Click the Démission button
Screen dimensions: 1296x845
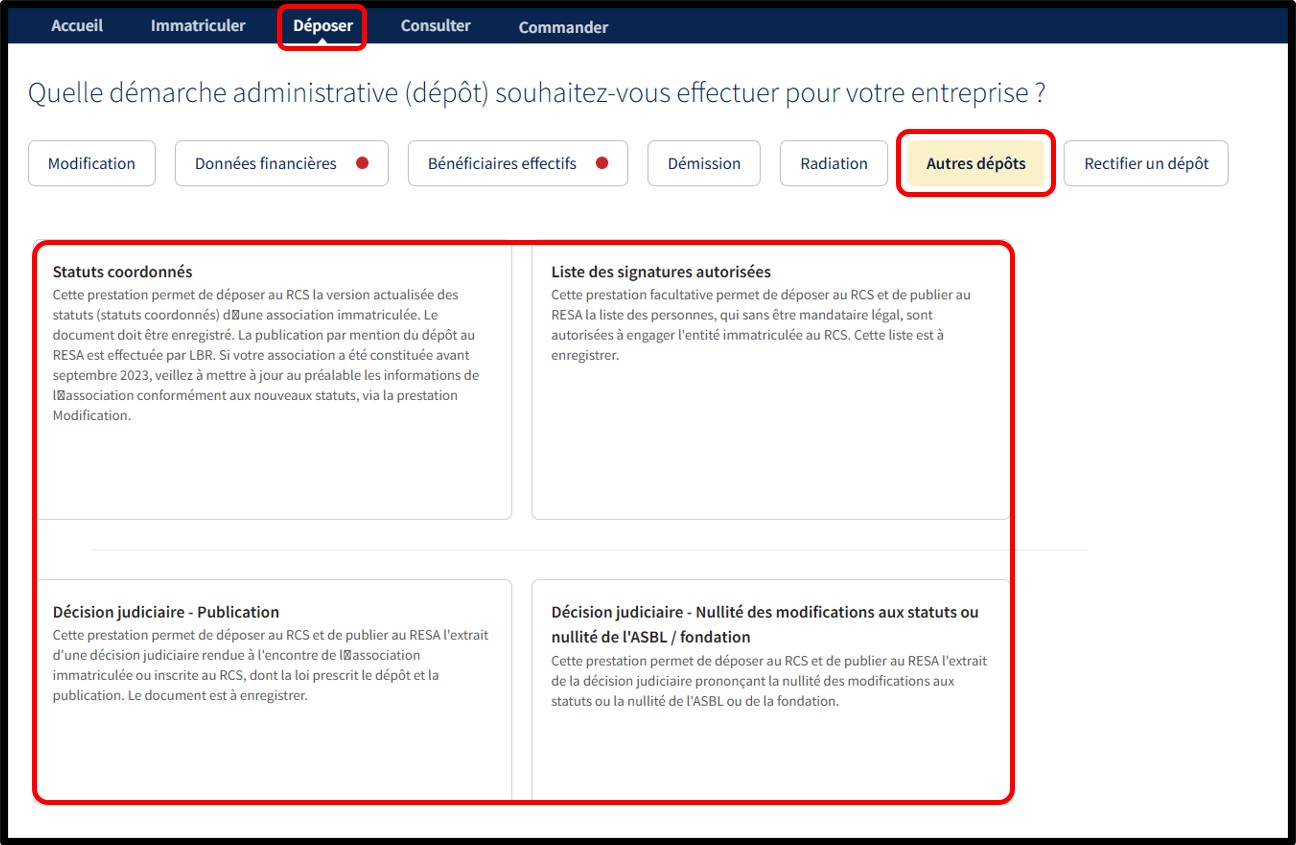pyautogui.click(x=704, y=163)
